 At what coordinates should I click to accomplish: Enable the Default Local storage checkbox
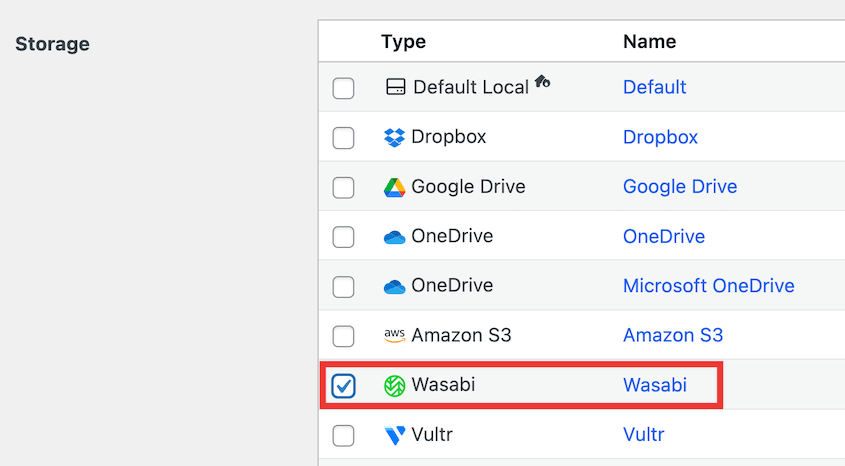point(343,88)
